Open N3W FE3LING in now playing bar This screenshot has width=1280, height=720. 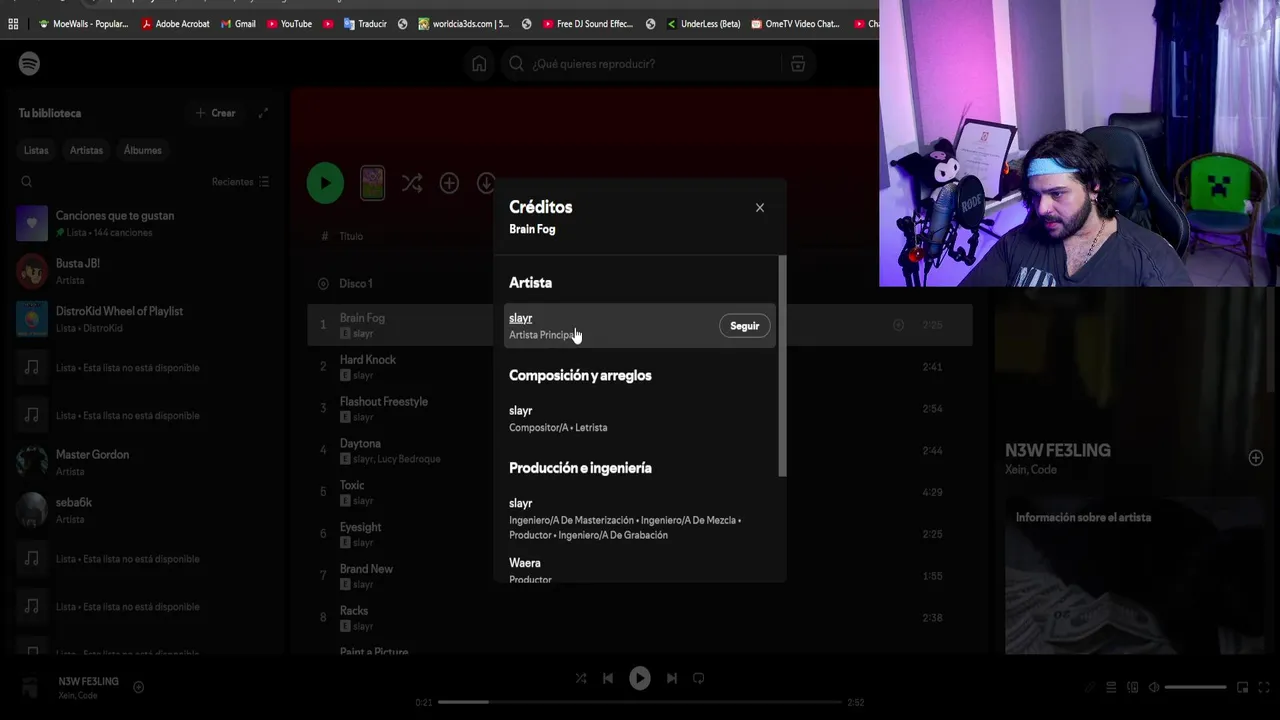(x=88, y=682)
